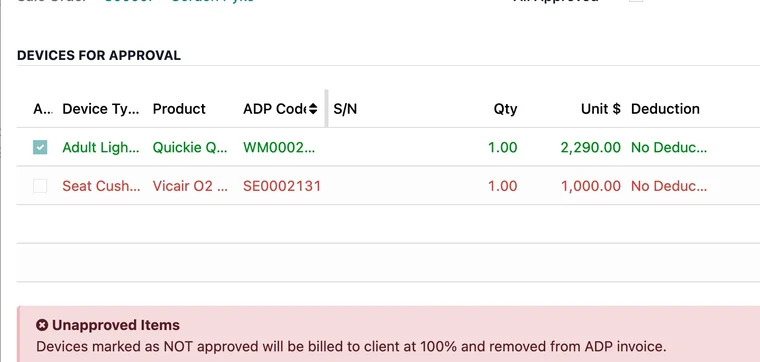Select the WM0002 ADP code cell
760x362 pixels.
coord(279,147)
